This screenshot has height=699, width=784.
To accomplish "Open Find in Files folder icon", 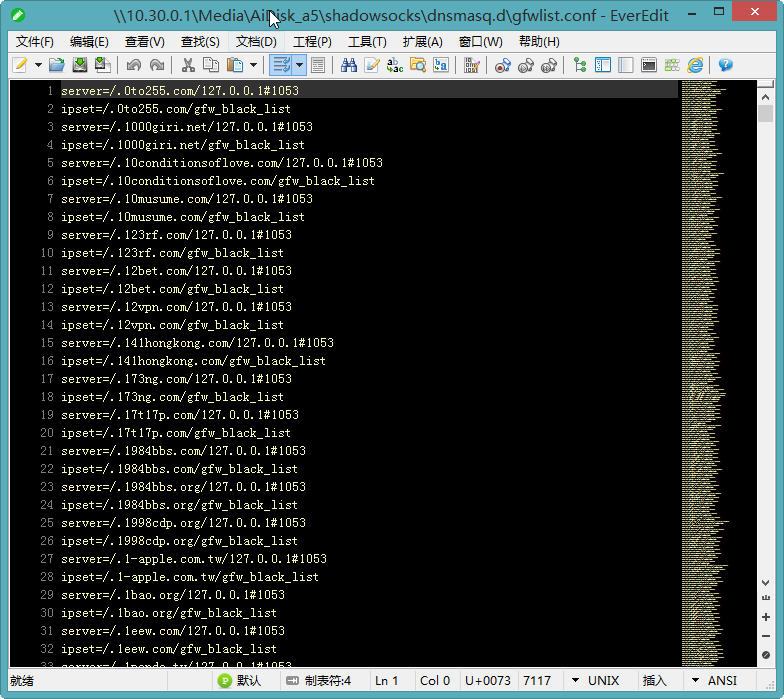I will (418, 65).
